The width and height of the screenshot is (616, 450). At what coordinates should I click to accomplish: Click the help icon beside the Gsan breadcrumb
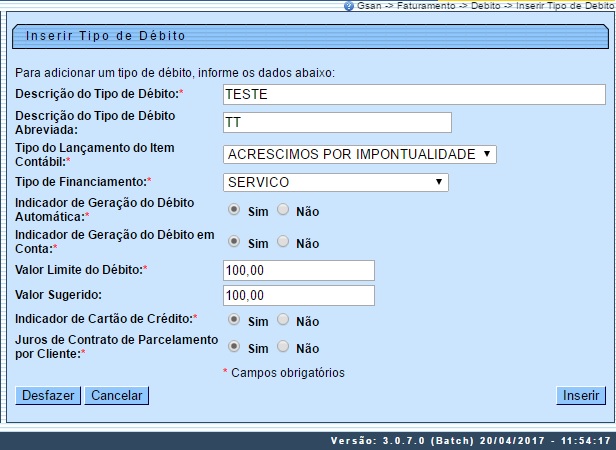349,6
